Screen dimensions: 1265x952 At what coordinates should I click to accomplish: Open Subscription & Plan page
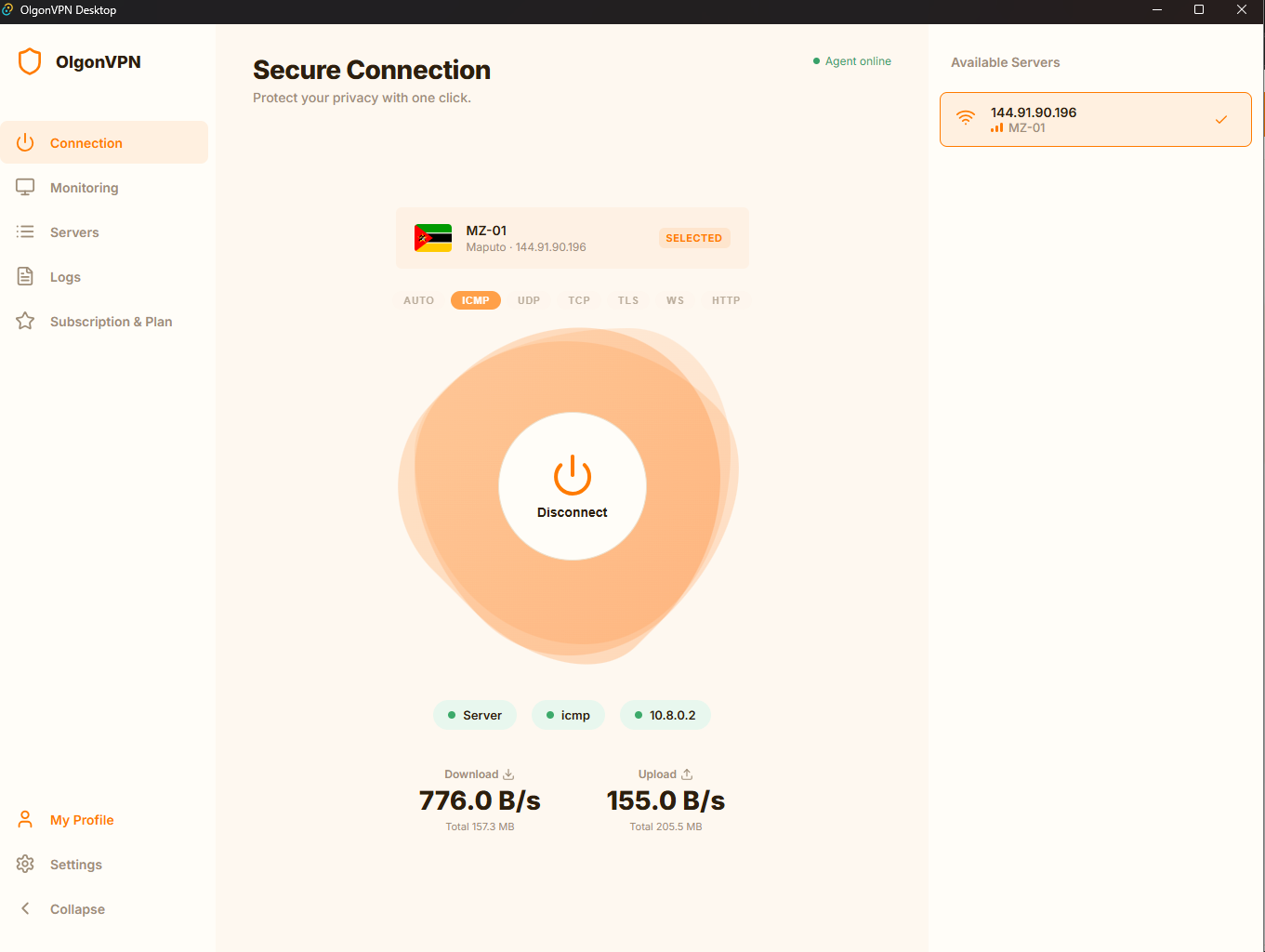(x=104, y=321)
